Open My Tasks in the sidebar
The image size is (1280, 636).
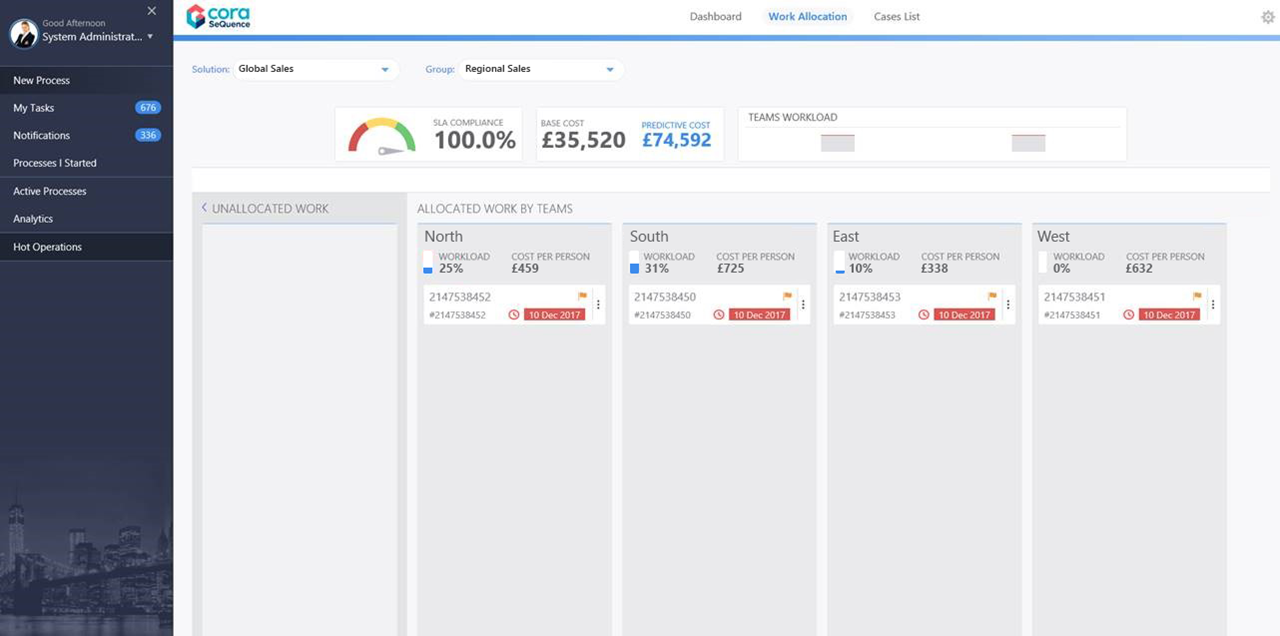pyautogui.click(x=86, y=108)
